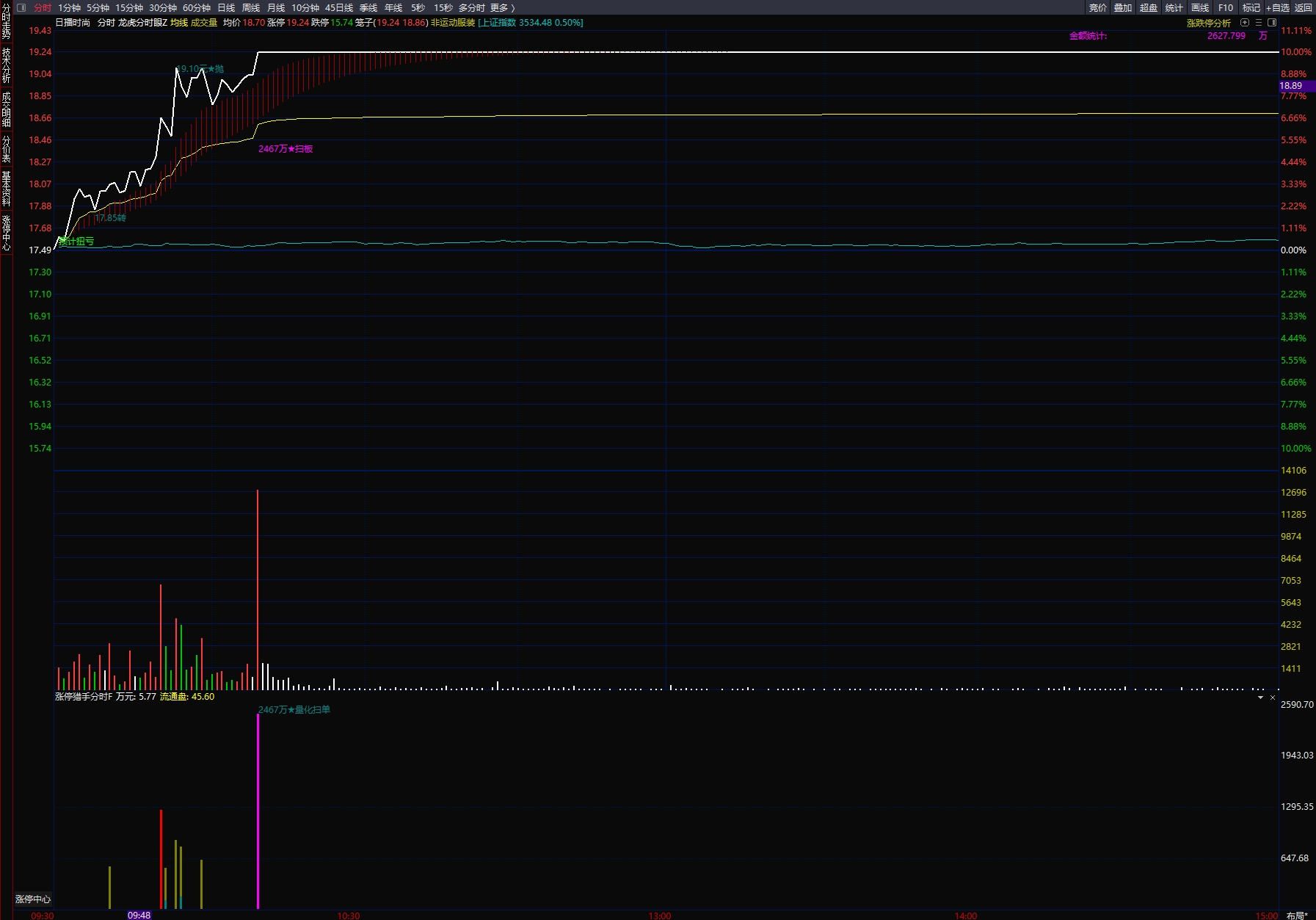Add stock via +自选 button

coord(1277,8)
